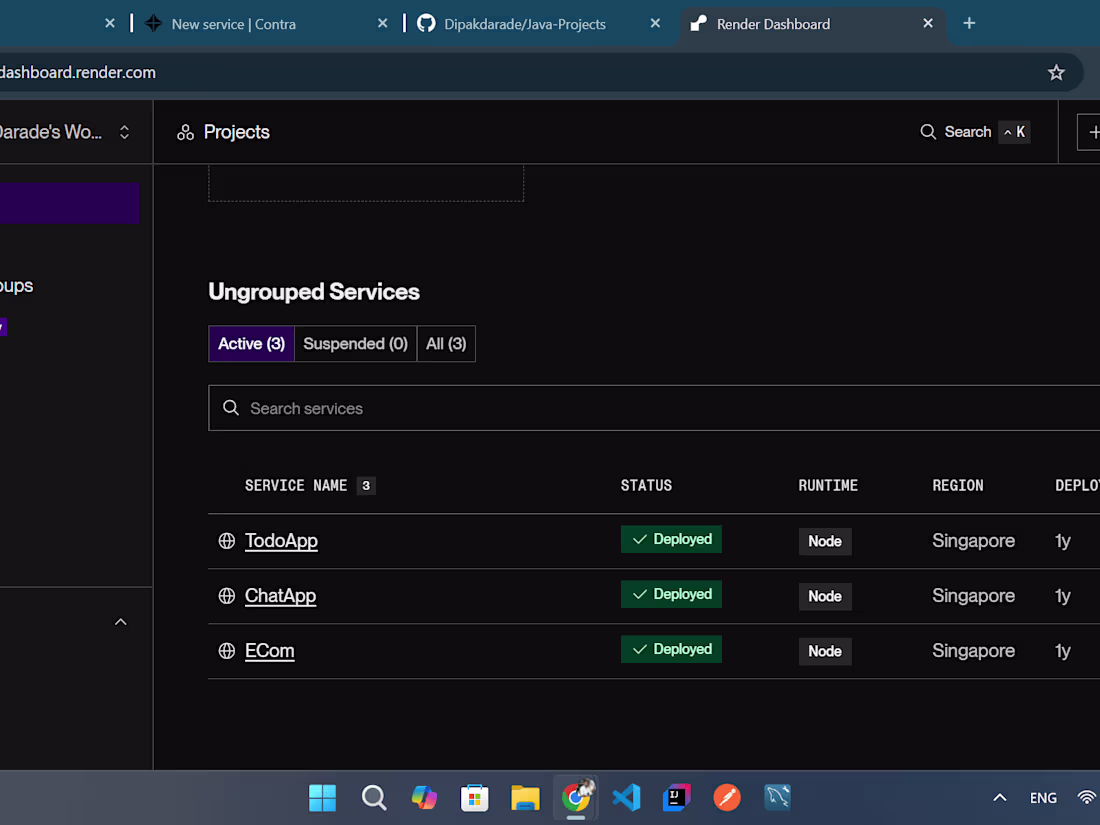Click the Node runtime badge for ECom
This screenshot has height=825, width=1100.
825,652
